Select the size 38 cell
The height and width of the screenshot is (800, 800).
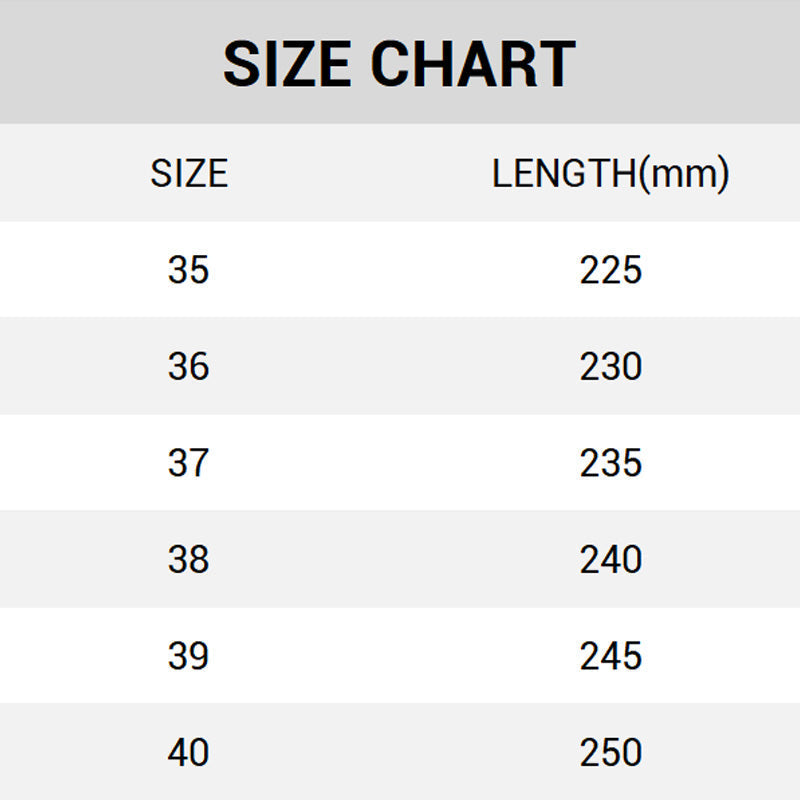(188, 559)
